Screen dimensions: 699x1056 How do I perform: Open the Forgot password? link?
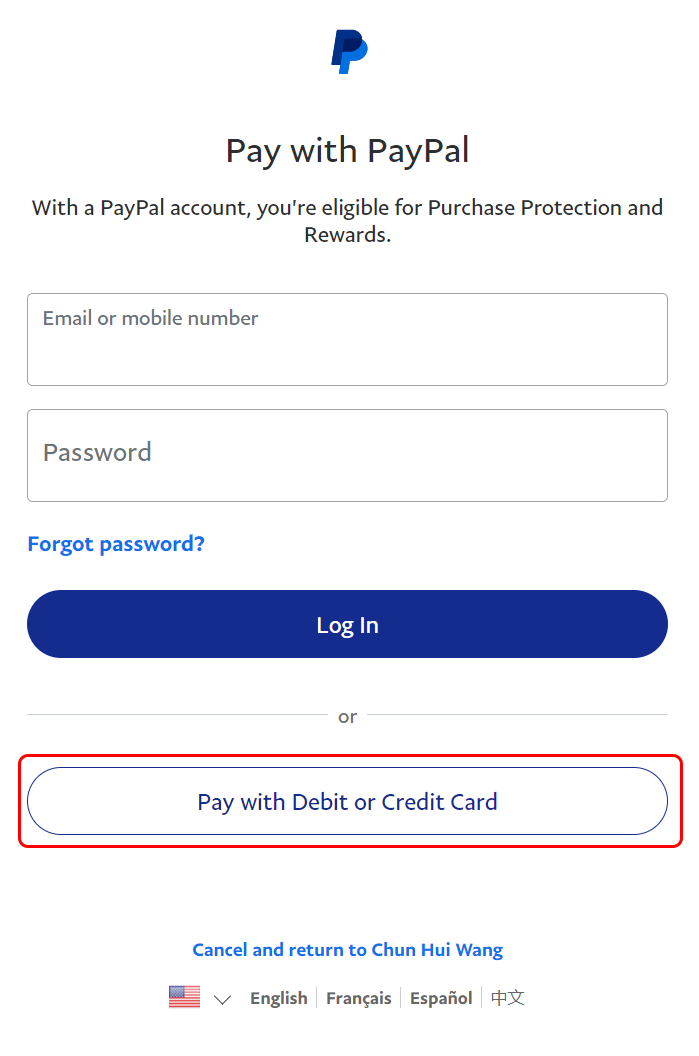coord(116,544)
